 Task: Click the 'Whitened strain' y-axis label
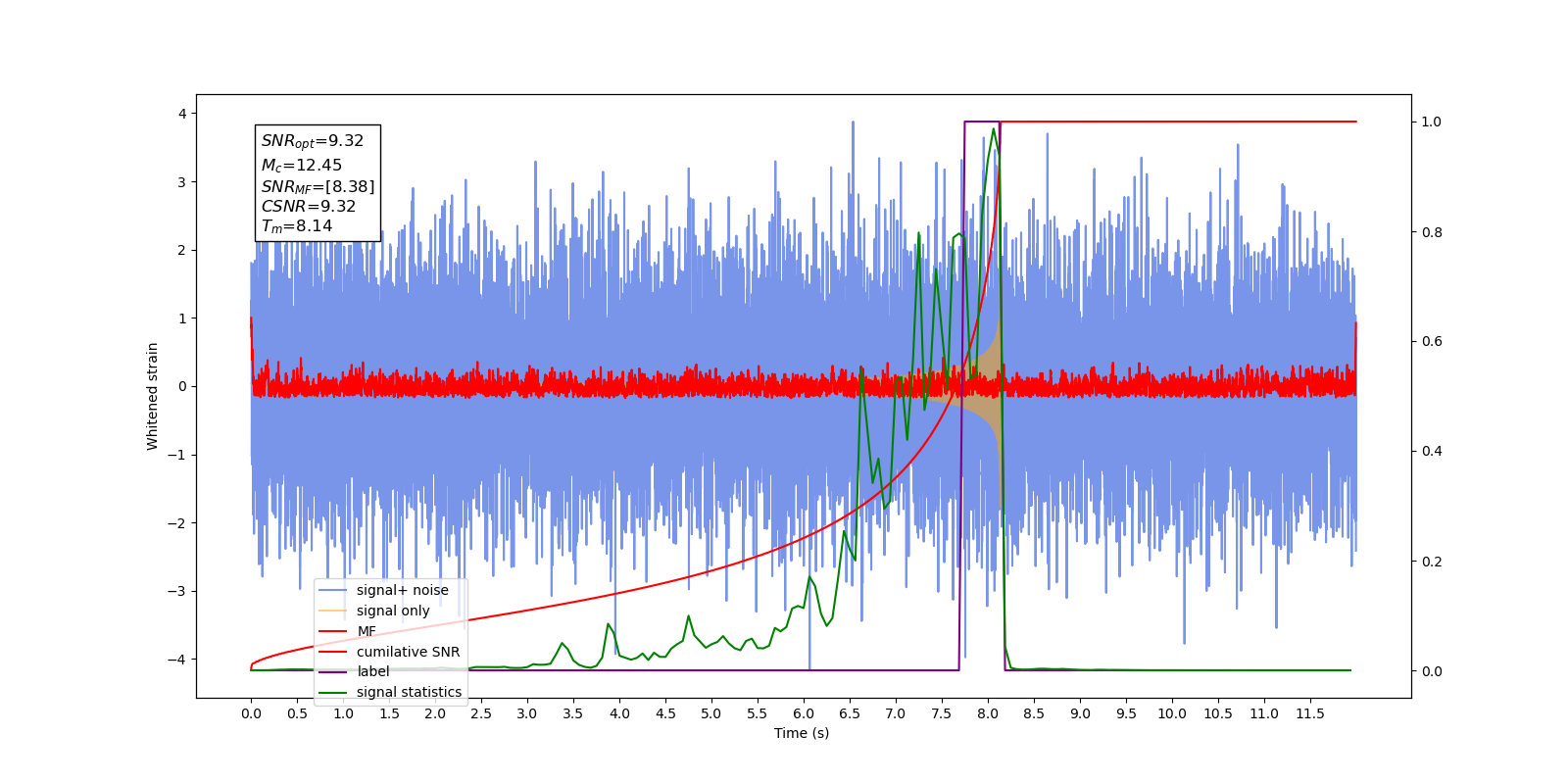(152, 396)
